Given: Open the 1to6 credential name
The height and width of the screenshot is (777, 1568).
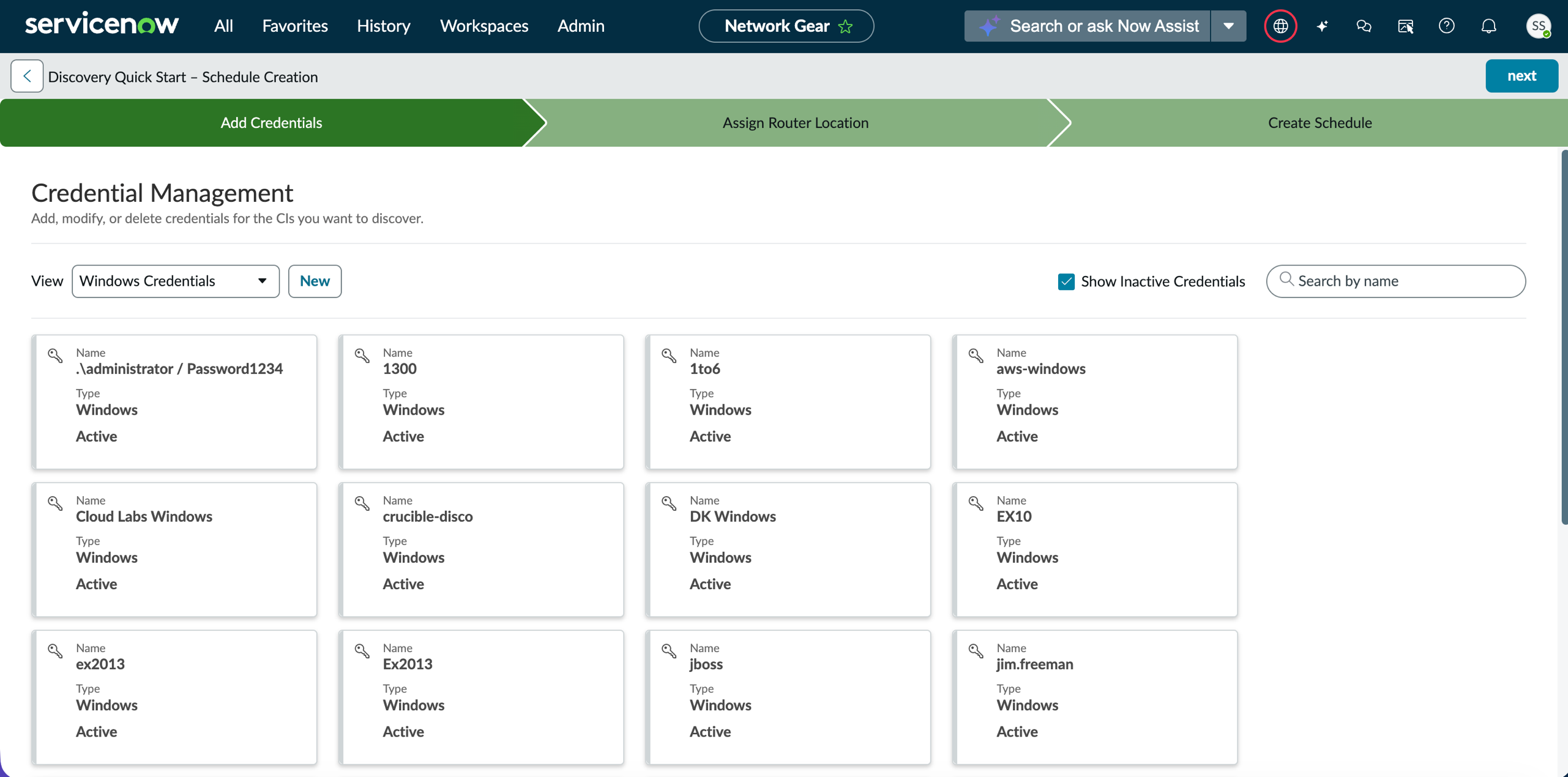Looking at the screenshot, I should tap(705, 368).
